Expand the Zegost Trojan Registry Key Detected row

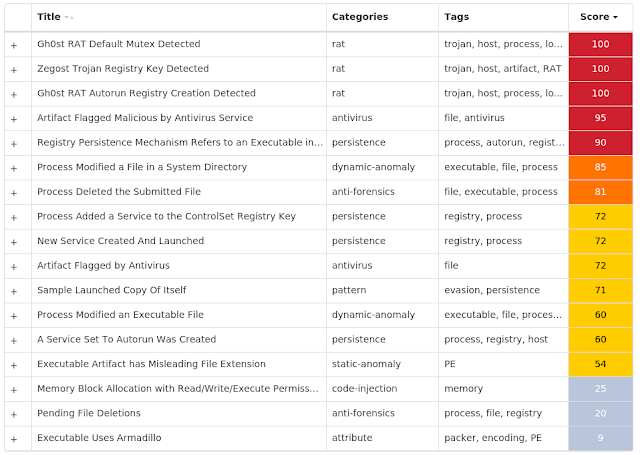click(x=14, y=70)
